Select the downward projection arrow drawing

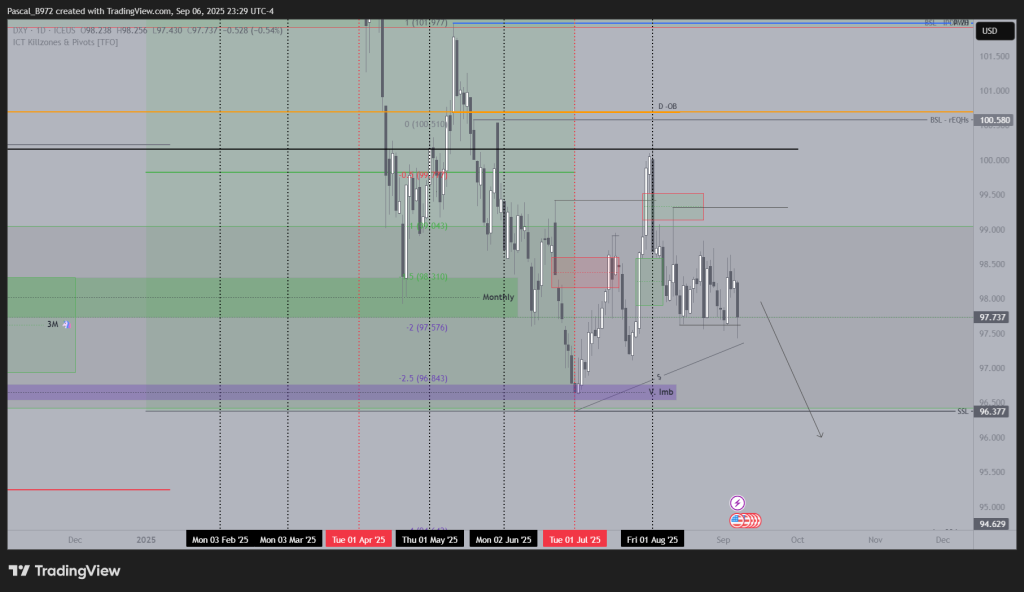[x=792, y=370]
